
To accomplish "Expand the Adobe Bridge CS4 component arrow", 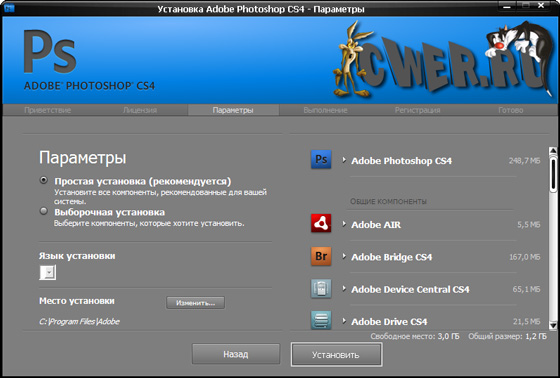I will [x=344, y=256].
